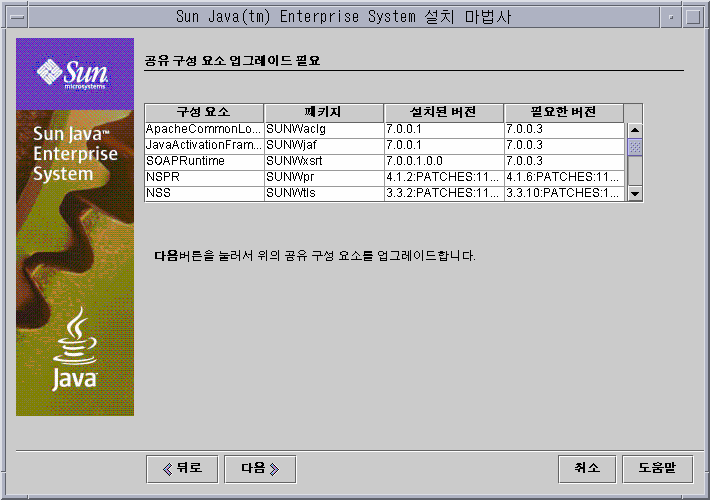Click the 구성 요소 column header

point(204,113)
